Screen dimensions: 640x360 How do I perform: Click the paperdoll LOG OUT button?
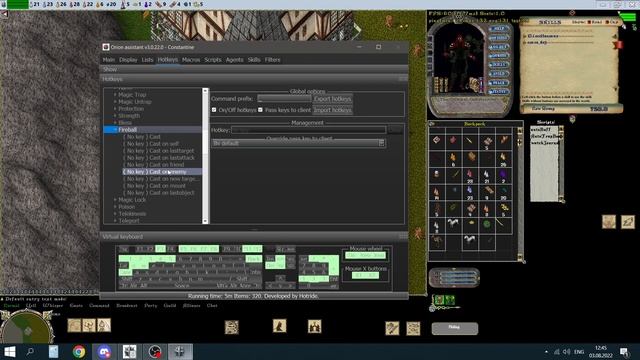pos(499,47)
